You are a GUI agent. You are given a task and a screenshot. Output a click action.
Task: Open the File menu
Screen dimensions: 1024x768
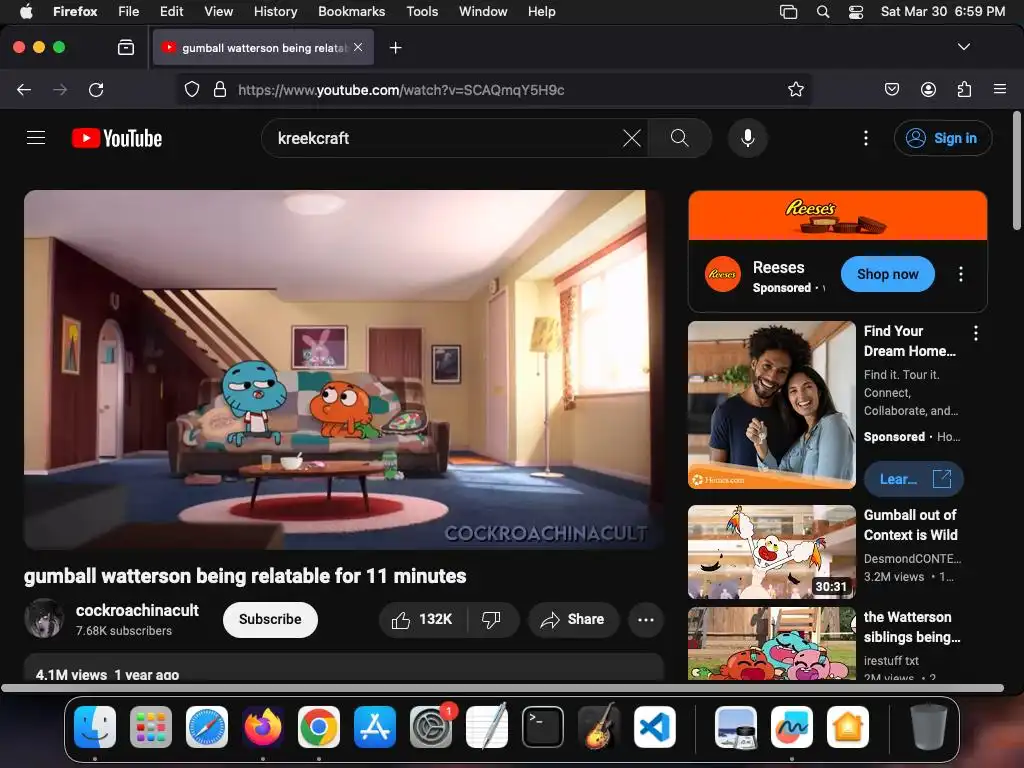point(129,11)
